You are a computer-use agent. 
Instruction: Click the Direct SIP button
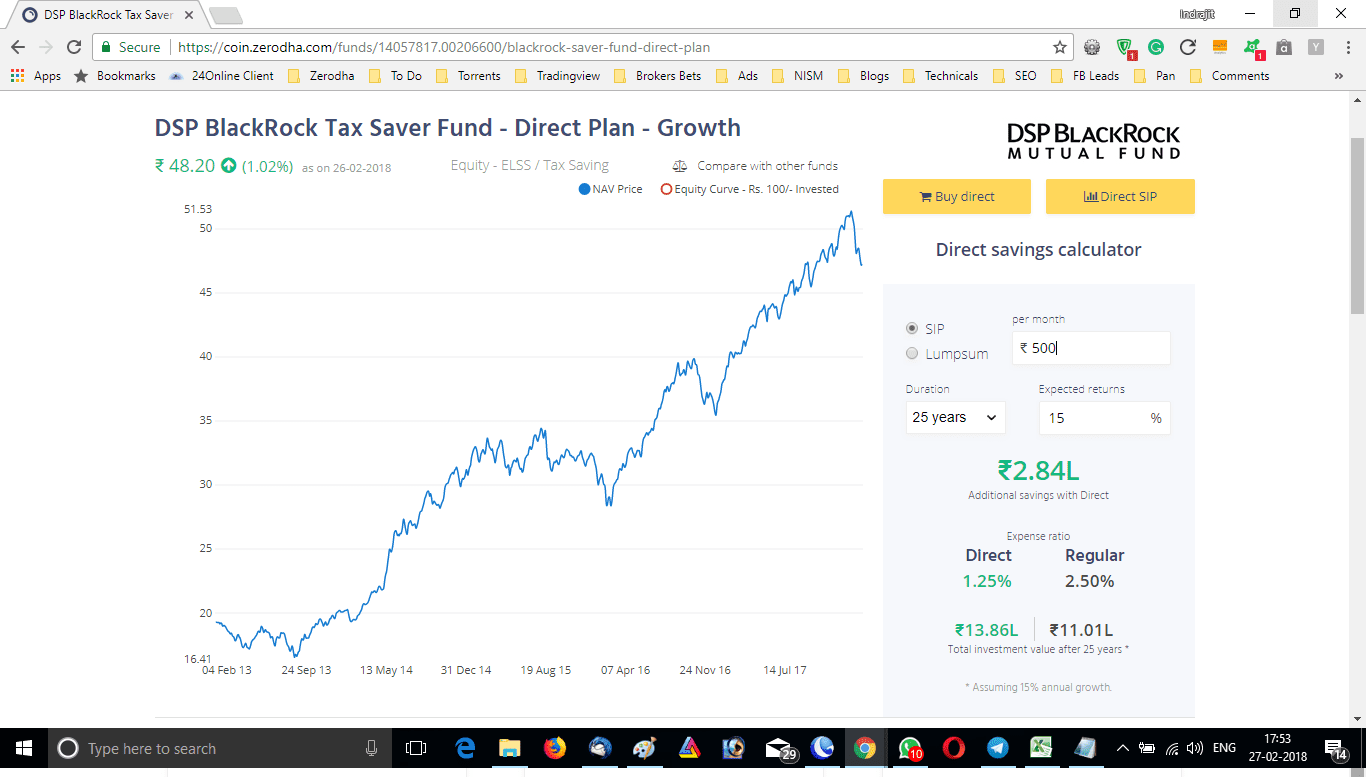pyautogui.click(x=1120, y=197)
